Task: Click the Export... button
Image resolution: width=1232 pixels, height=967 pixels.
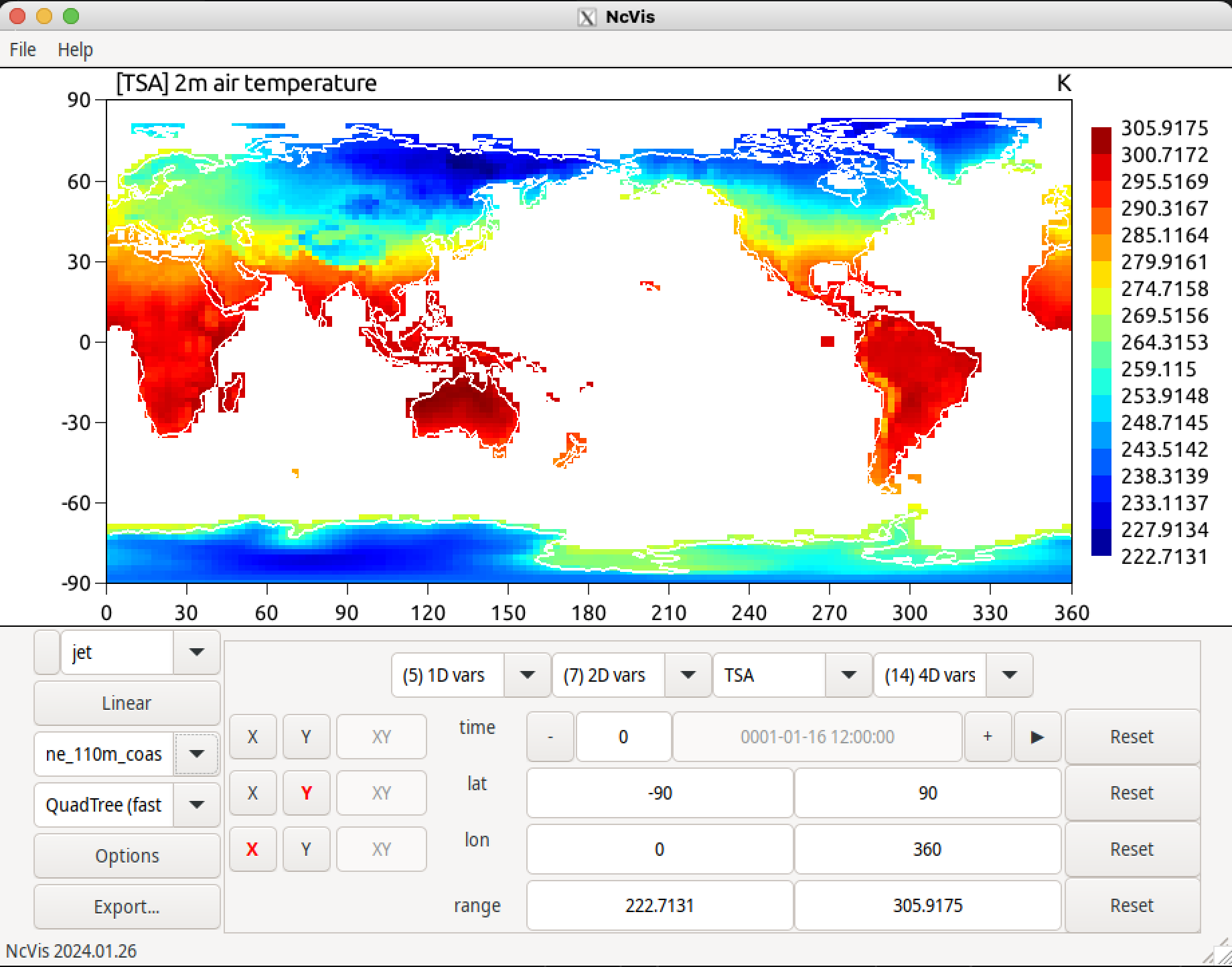Action: coord(127,907)
